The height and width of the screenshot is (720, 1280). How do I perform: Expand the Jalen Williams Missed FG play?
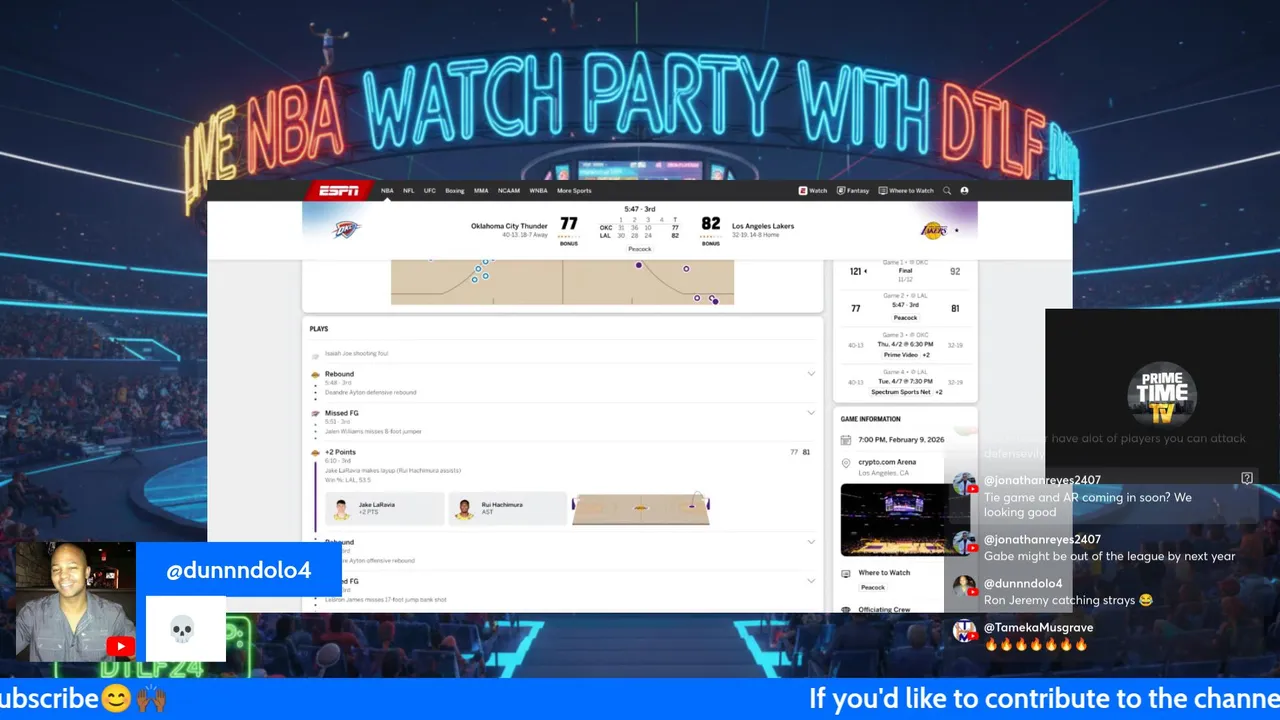(811, 413)
